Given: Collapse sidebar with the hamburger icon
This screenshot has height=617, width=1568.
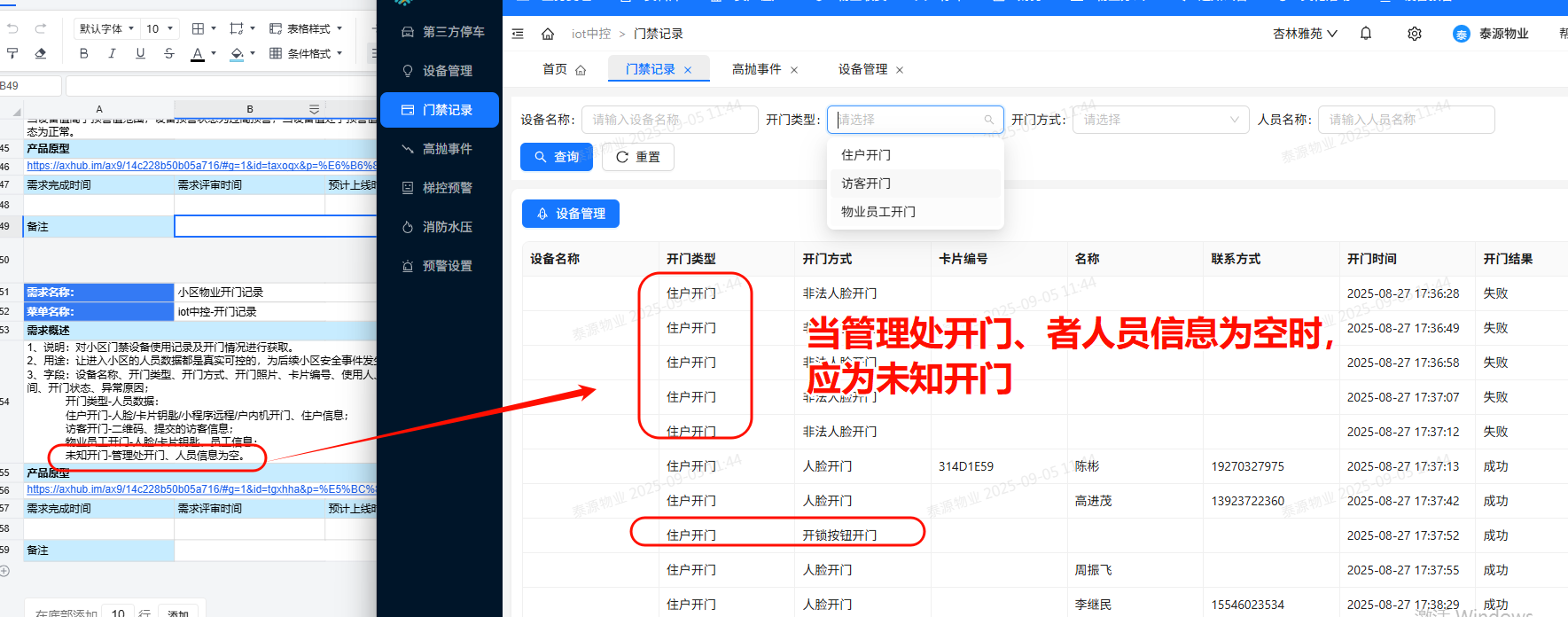Looking at the screenshot, I should (x=518, y=34).
